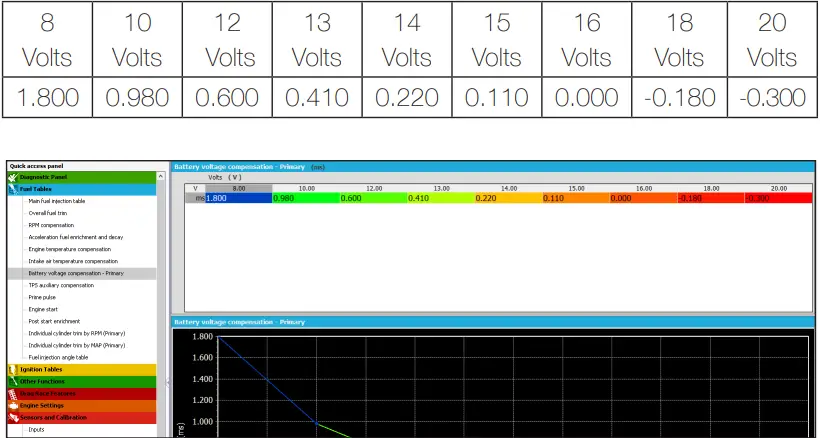Select the orange 0.110 ms cell
Viewport: 820px width, 438px height.
576,199
